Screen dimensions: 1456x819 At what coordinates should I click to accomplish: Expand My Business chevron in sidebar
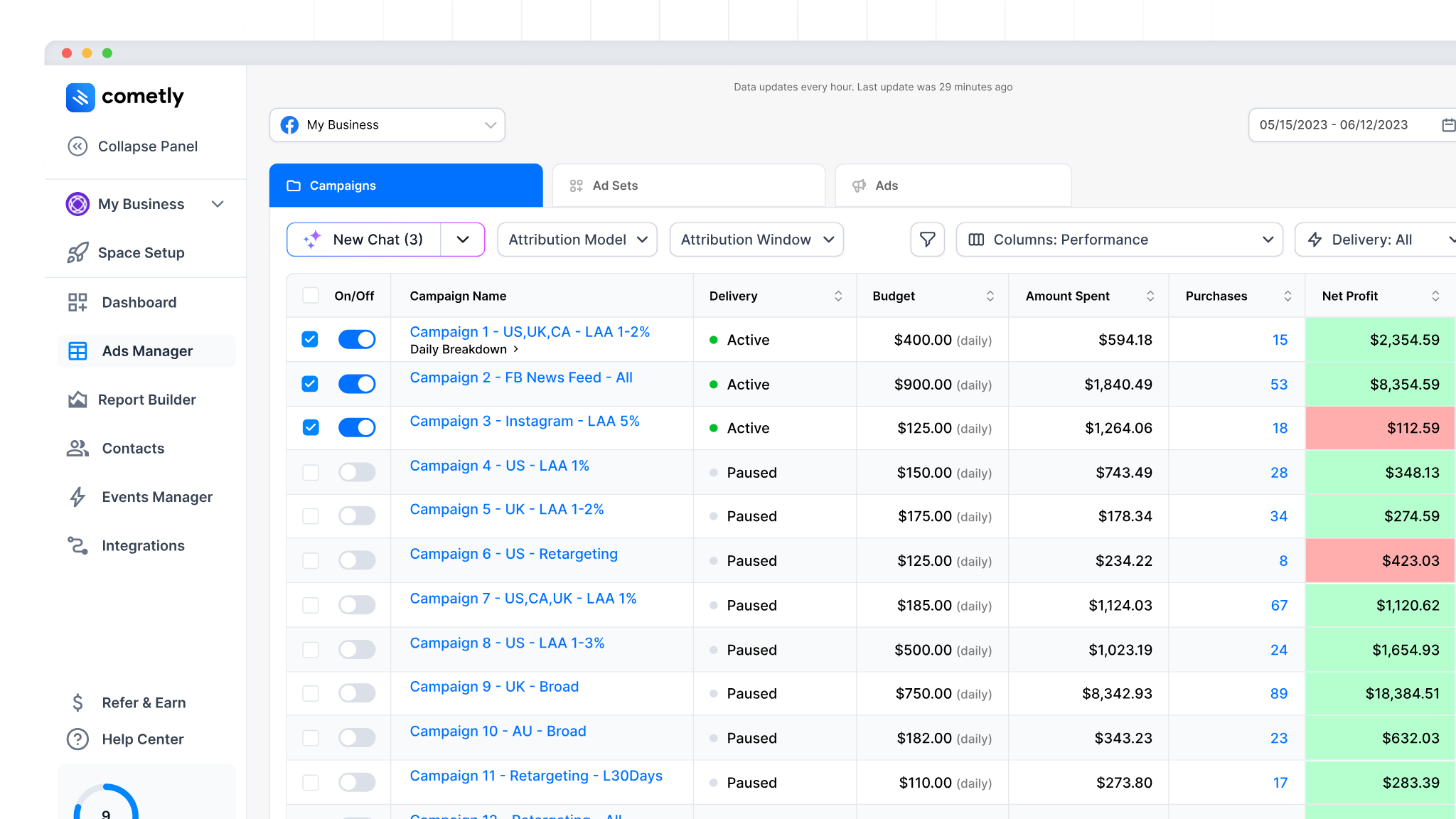pos(218,204)
